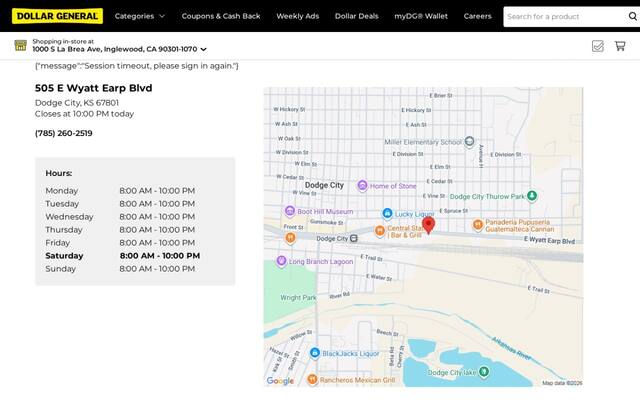Open the shopping cart
The width and height of the screenshot is (640, 400).
click(620, 46)
